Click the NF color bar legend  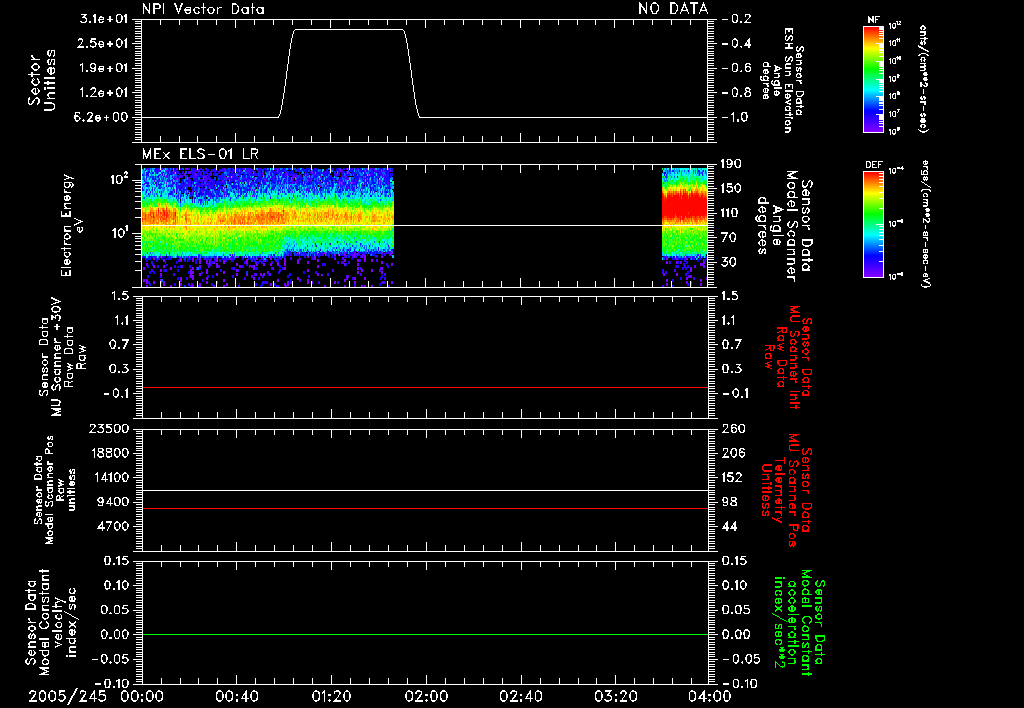pos(874,78)
